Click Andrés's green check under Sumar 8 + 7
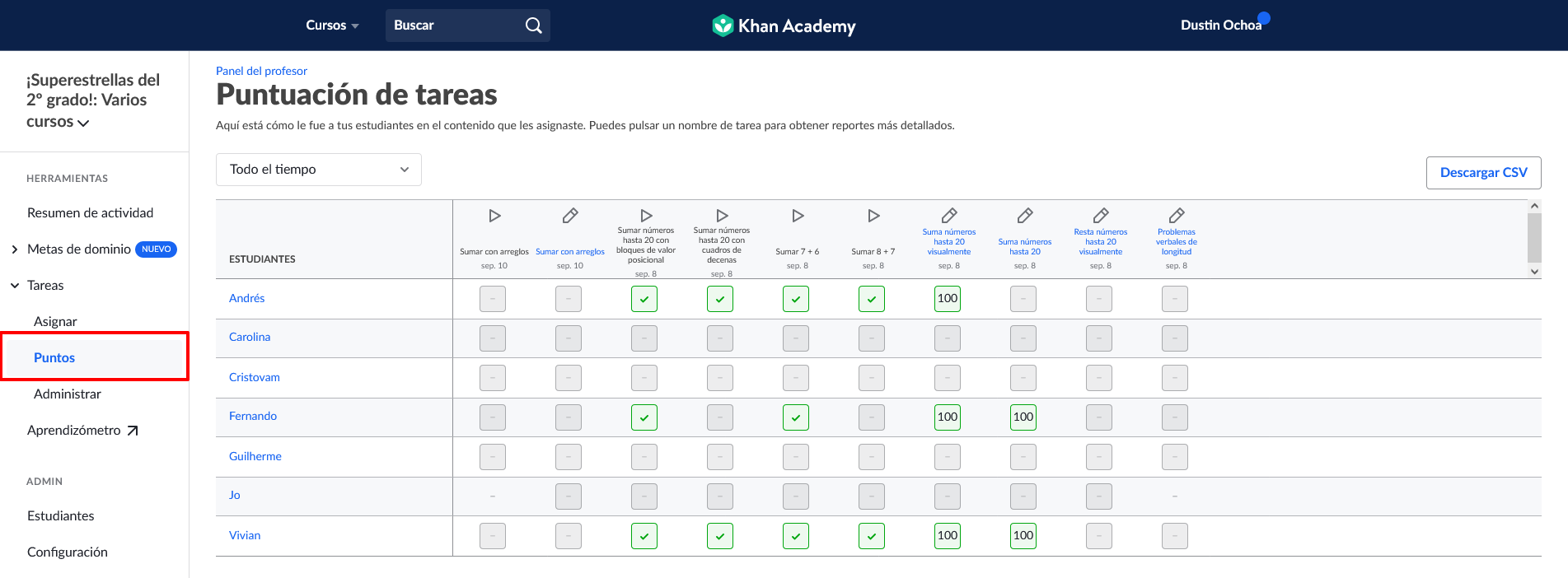 [872, 299]
